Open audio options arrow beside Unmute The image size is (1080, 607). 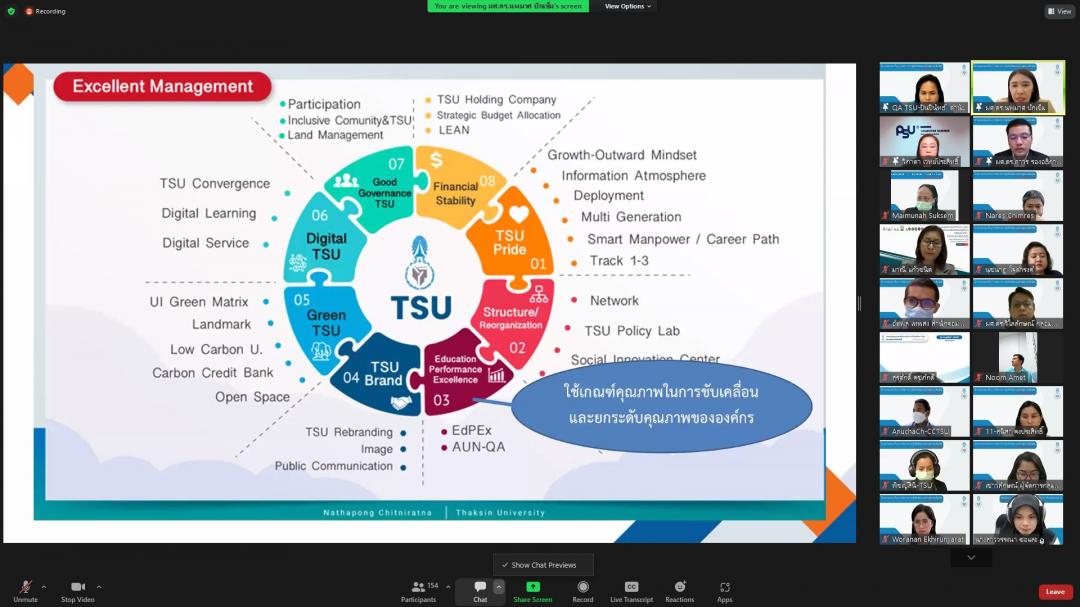[44, 587]
